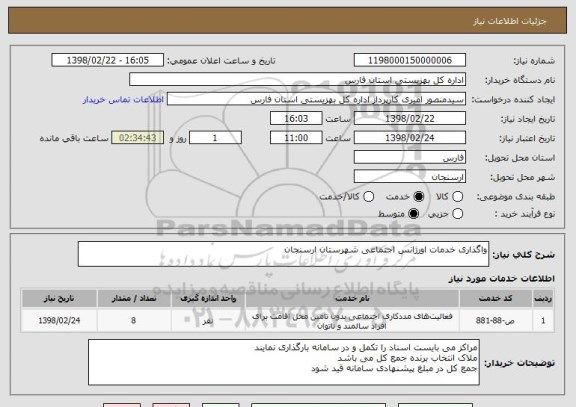Select the خدمت radio button
Screen dimensions: 576x407
point(419,197)
